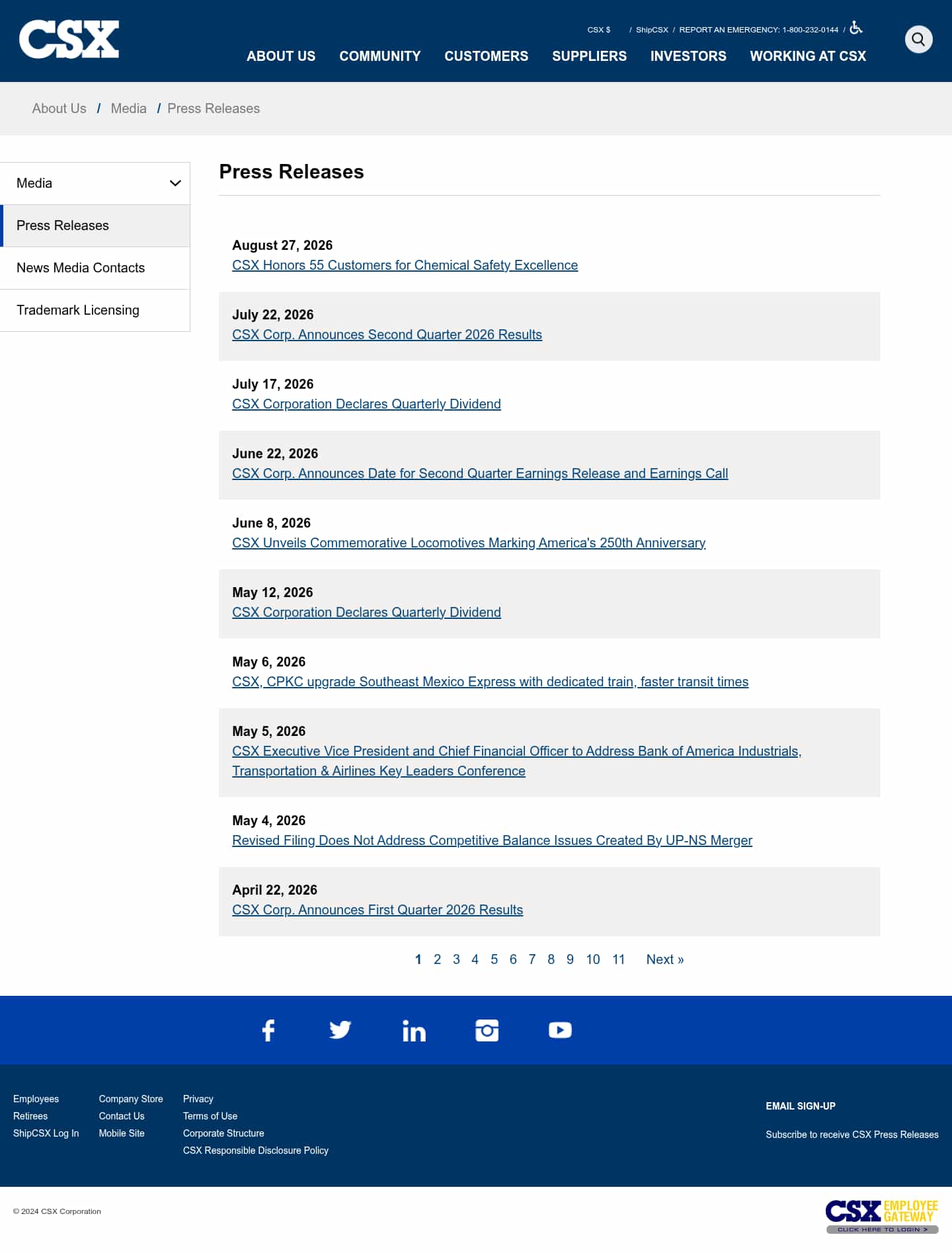
Task: Go to page 8 of results
Action: [x=551, y=959]
